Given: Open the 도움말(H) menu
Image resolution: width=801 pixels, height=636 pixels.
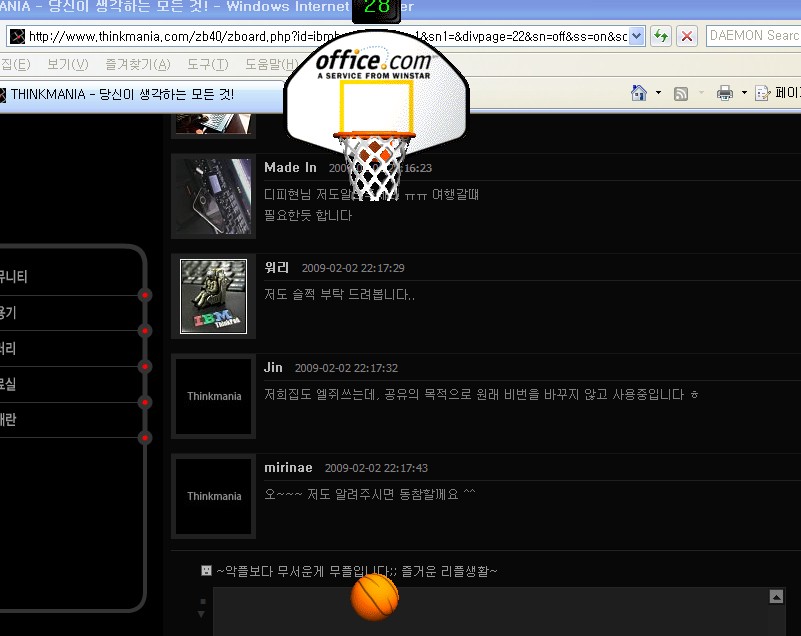Looking at the screenshot, I should [271, 64].
